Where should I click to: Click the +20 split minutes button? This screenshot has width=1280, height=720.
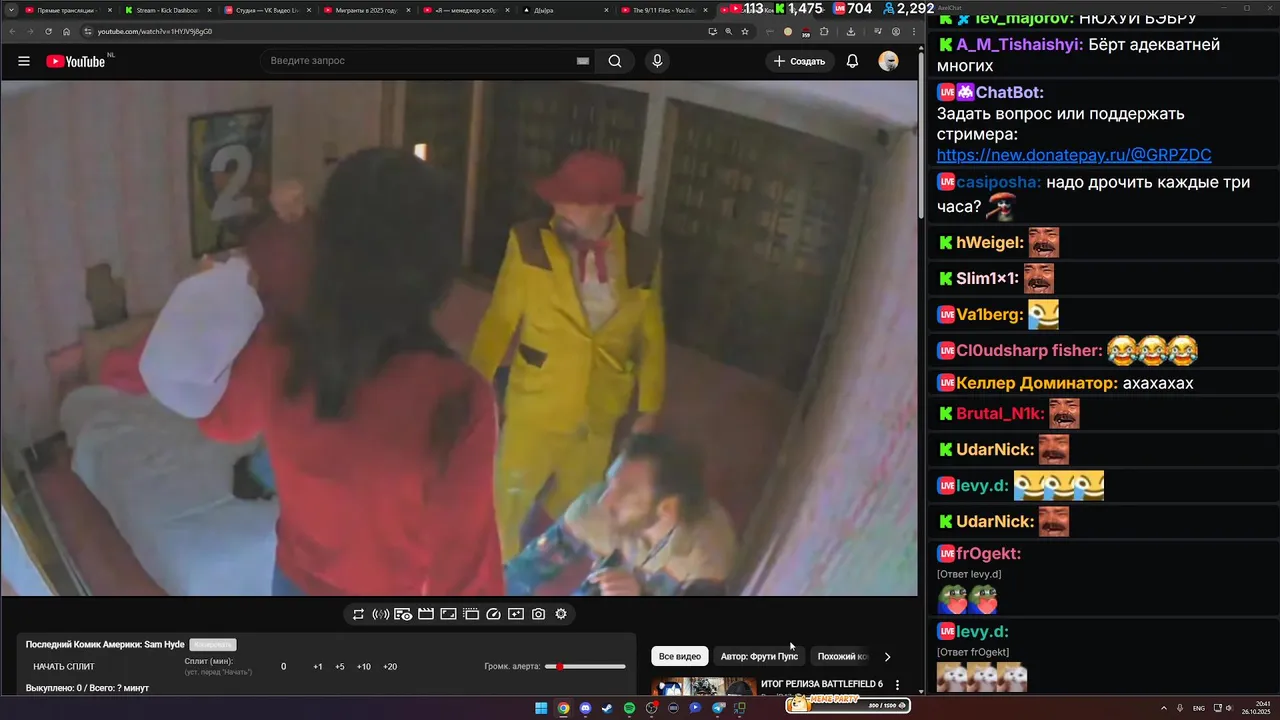pyautogui.click(x=390, y=666)
